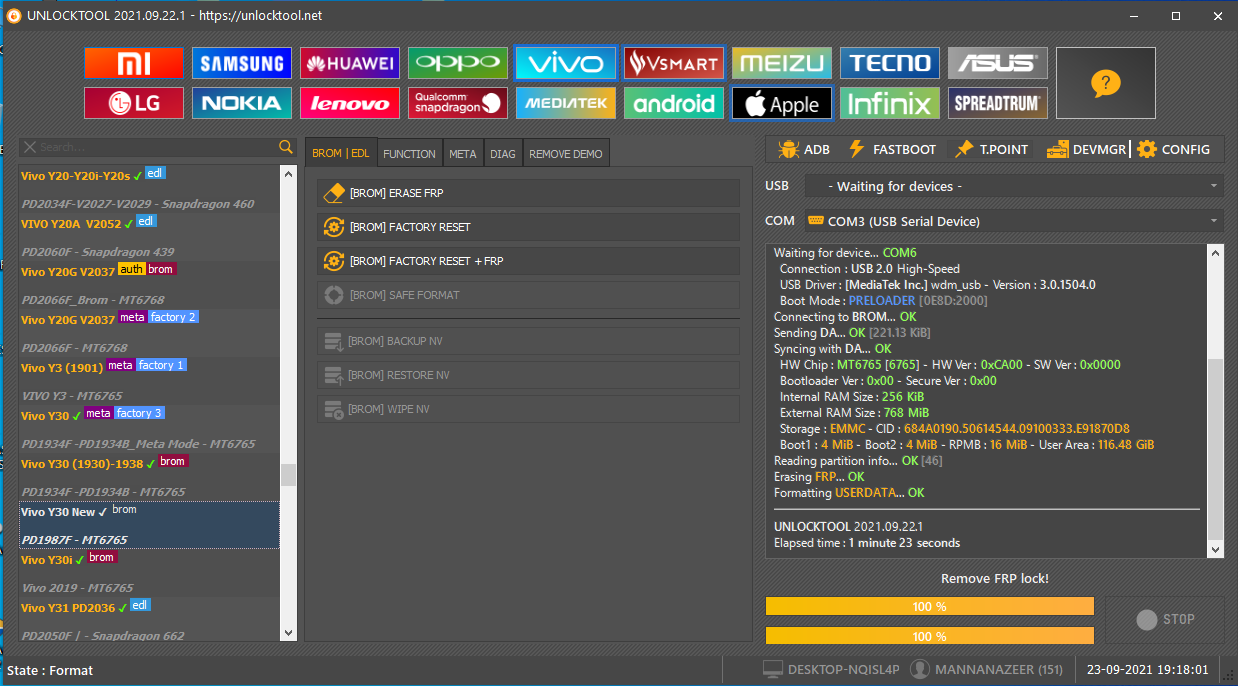Viewport: 1238px width, 686px height.
Task: Switch to the REMOVE DEMO tab
Action: (566, 153)
